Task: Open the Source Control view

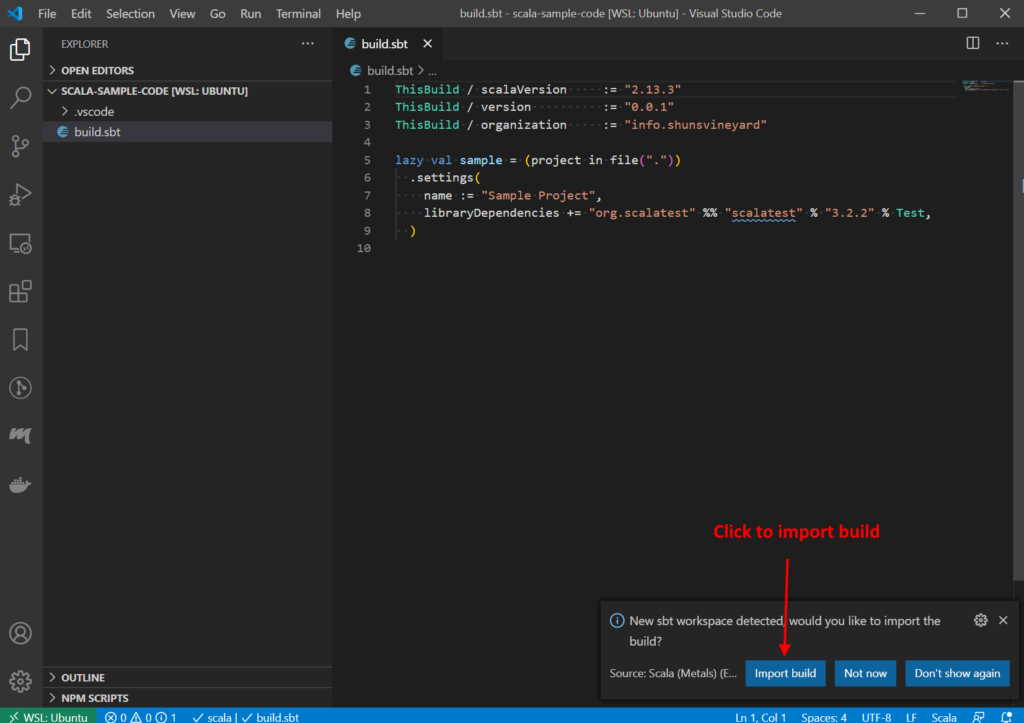Action: pyautogui.click(x=20, y=146)
